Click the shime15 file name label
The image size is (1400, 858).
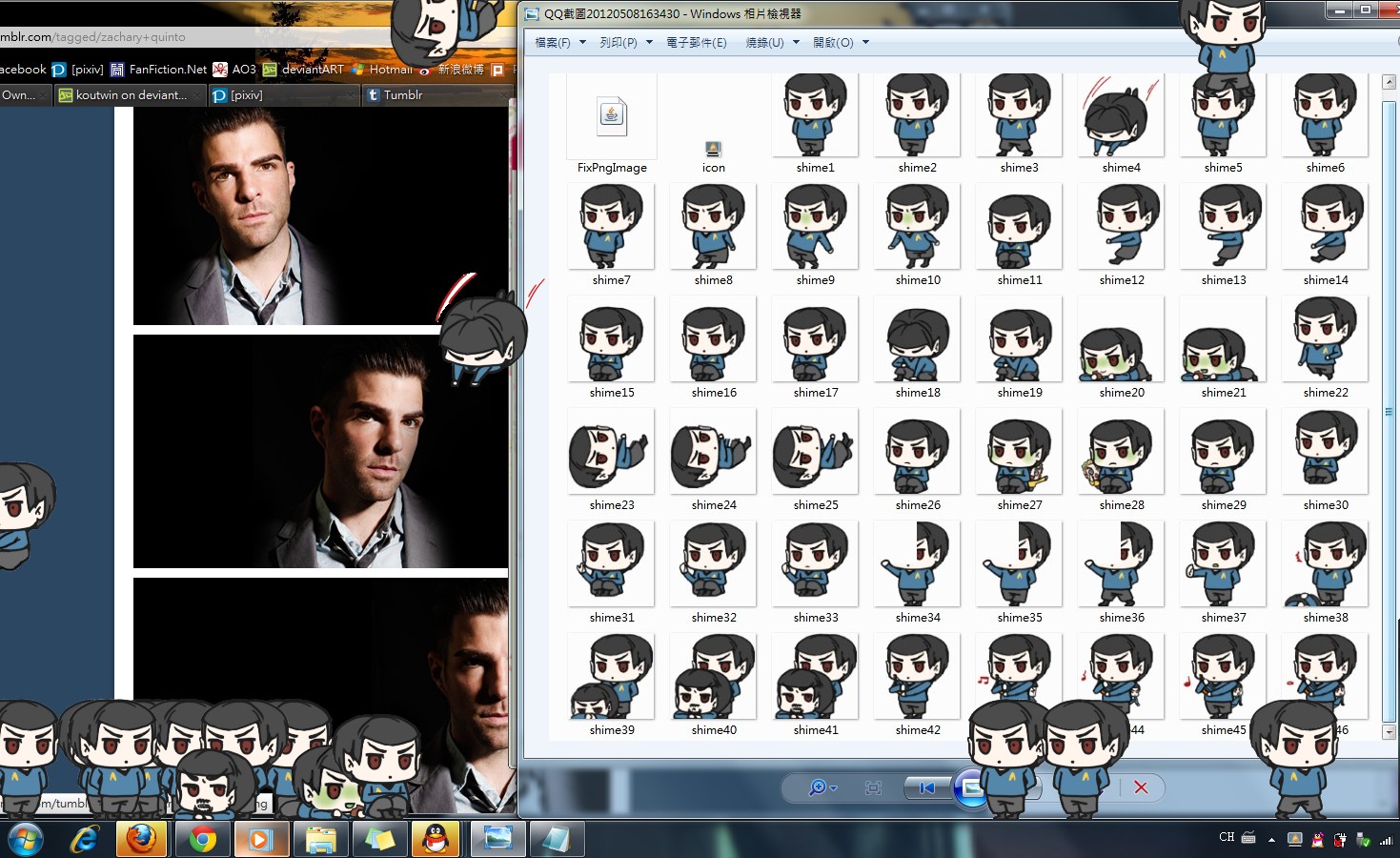(x=612, y=393)
